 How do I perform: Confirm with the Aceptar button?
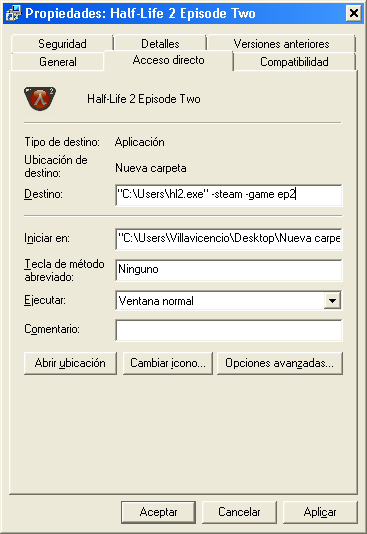[x=158, y=512]
